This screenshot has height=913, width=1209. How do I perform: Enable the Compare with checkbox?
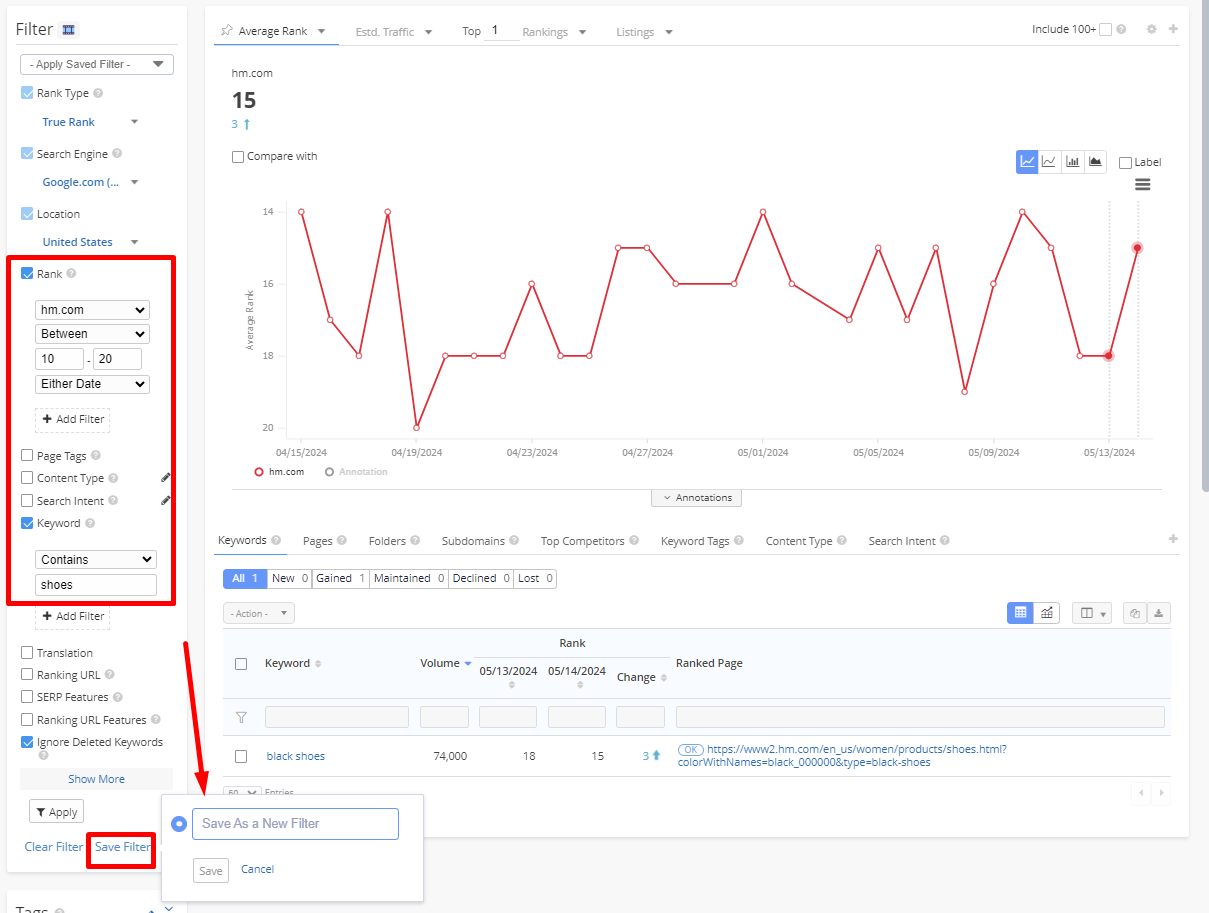click(238, 157)
